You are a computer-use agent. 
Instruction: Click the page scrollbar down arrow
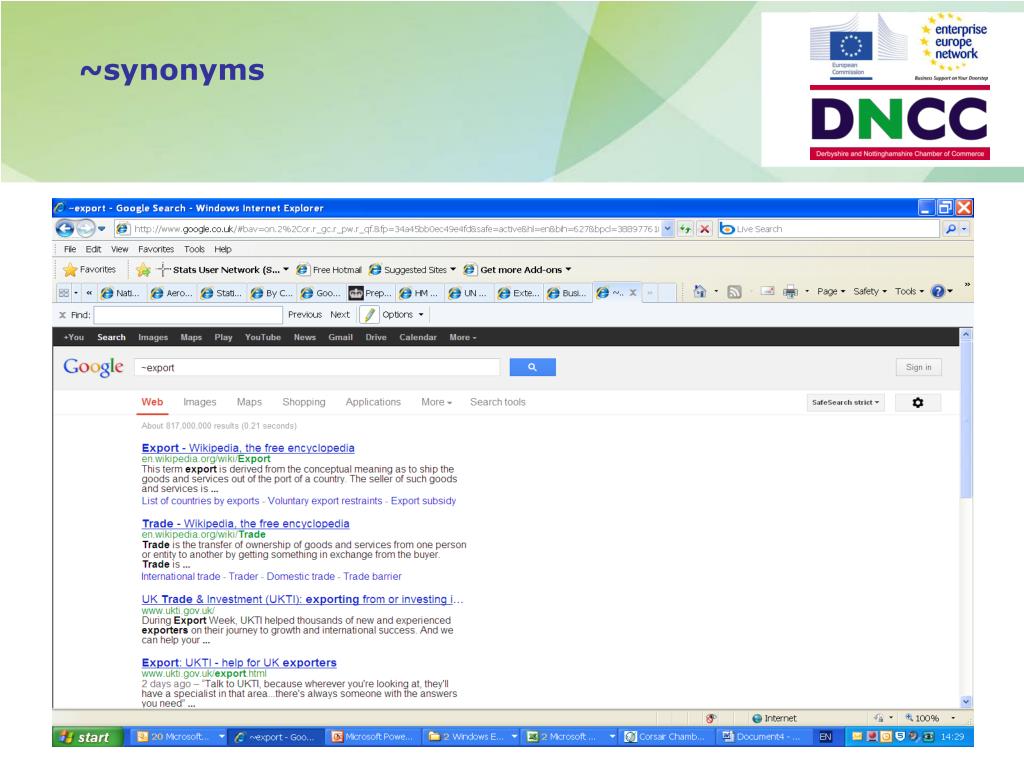point(966,701)
